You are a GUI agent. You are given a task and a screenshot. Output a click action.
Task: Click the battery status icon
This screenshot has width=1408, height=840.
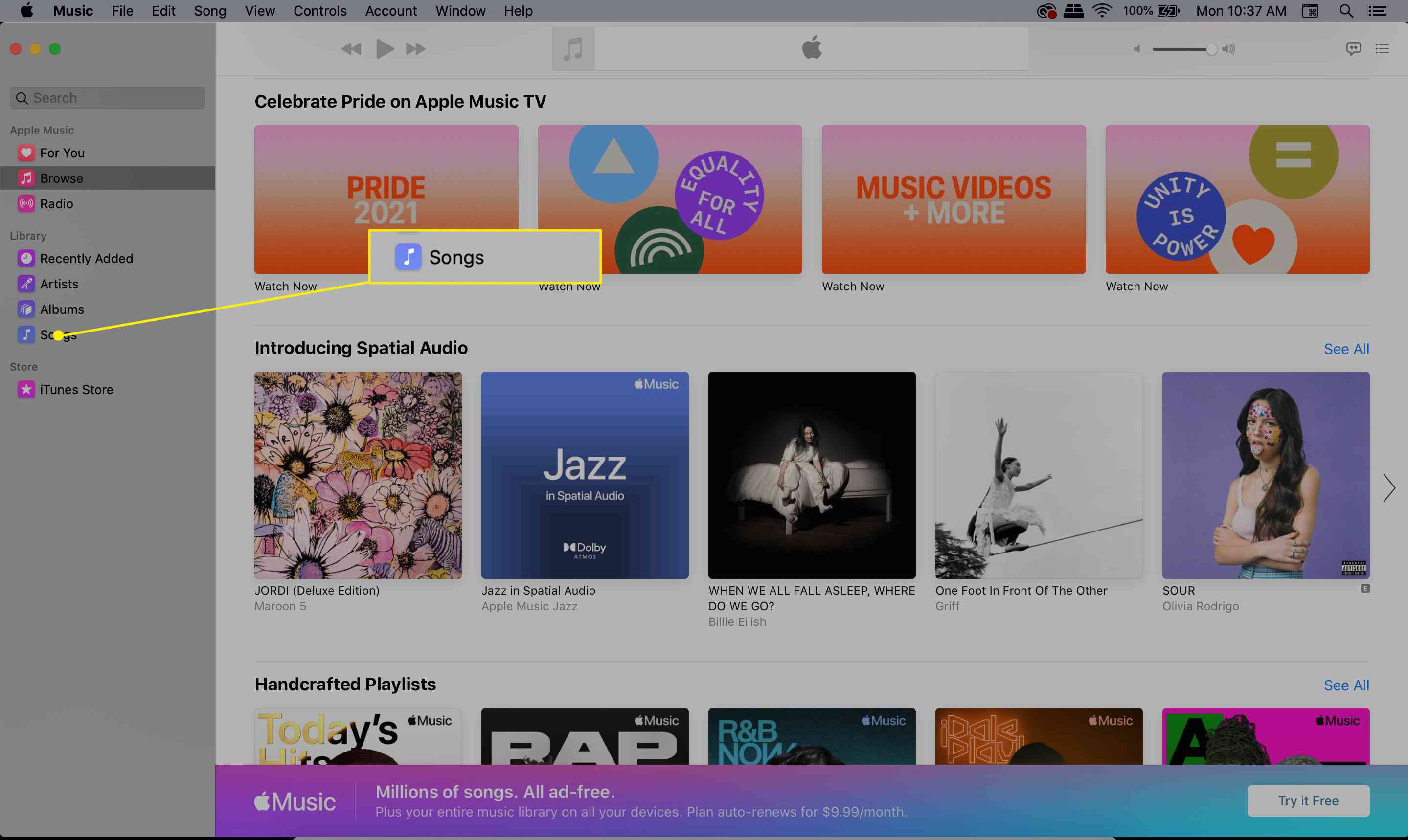(1168, 11)
